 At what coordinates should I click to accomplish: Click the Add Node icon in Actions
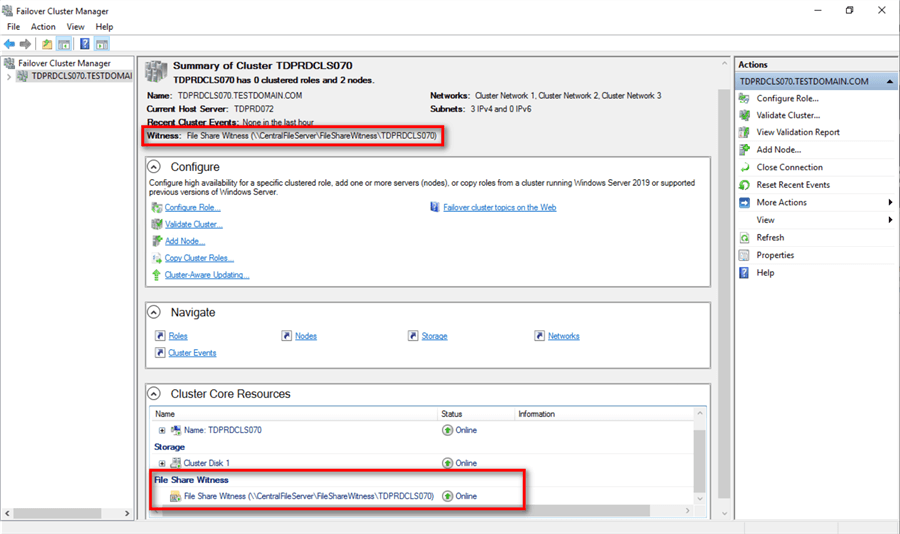745,150
